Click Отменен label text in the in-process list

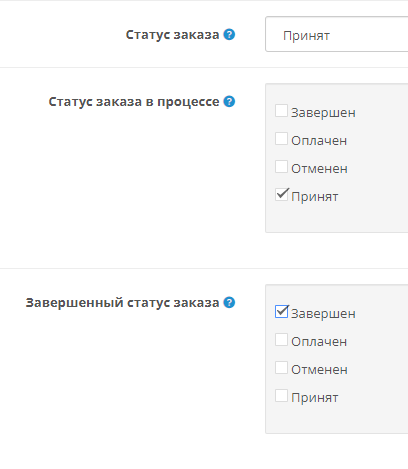319,169
